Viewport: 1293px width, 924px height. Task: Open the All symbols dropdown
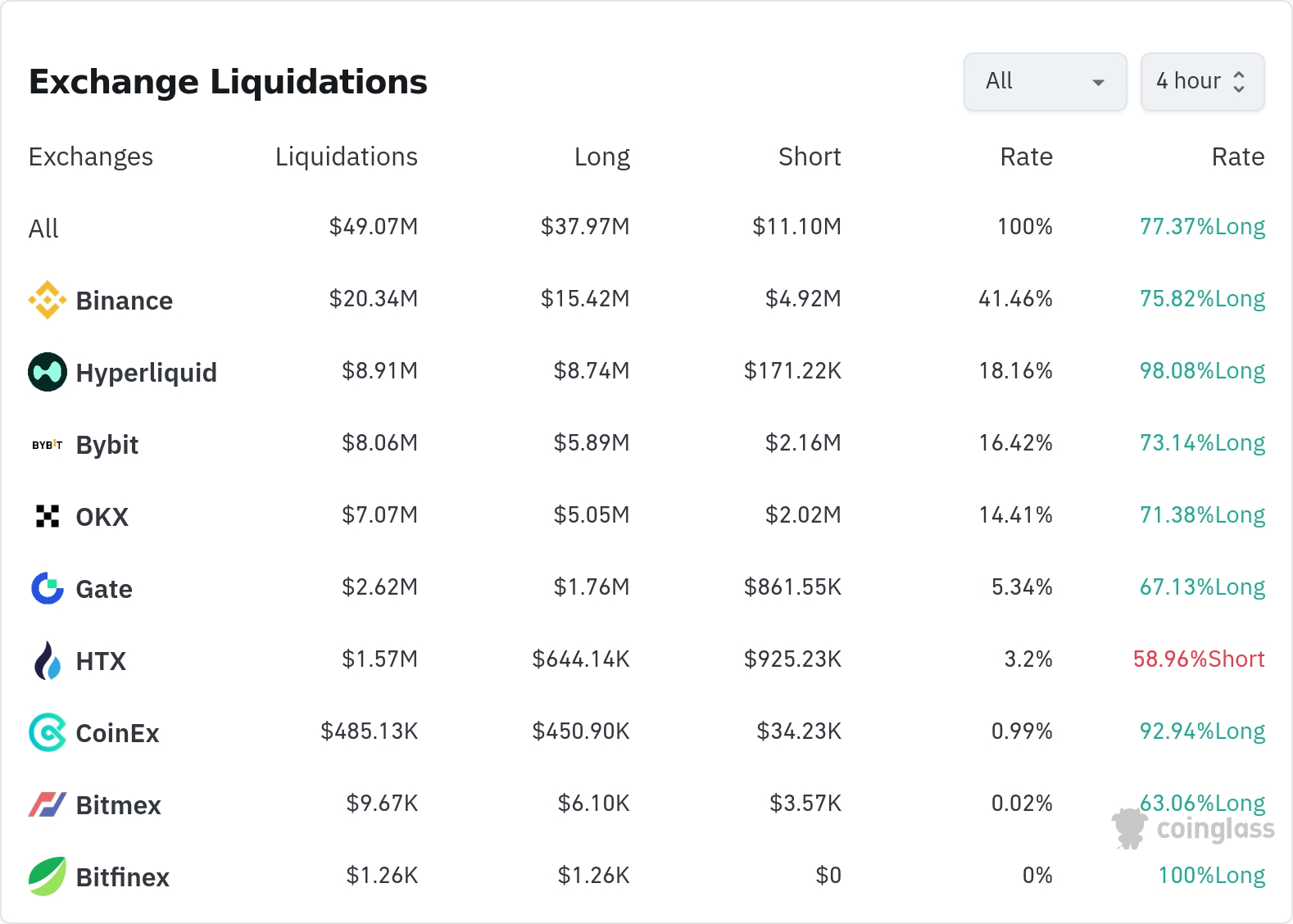pos(1045,82)
